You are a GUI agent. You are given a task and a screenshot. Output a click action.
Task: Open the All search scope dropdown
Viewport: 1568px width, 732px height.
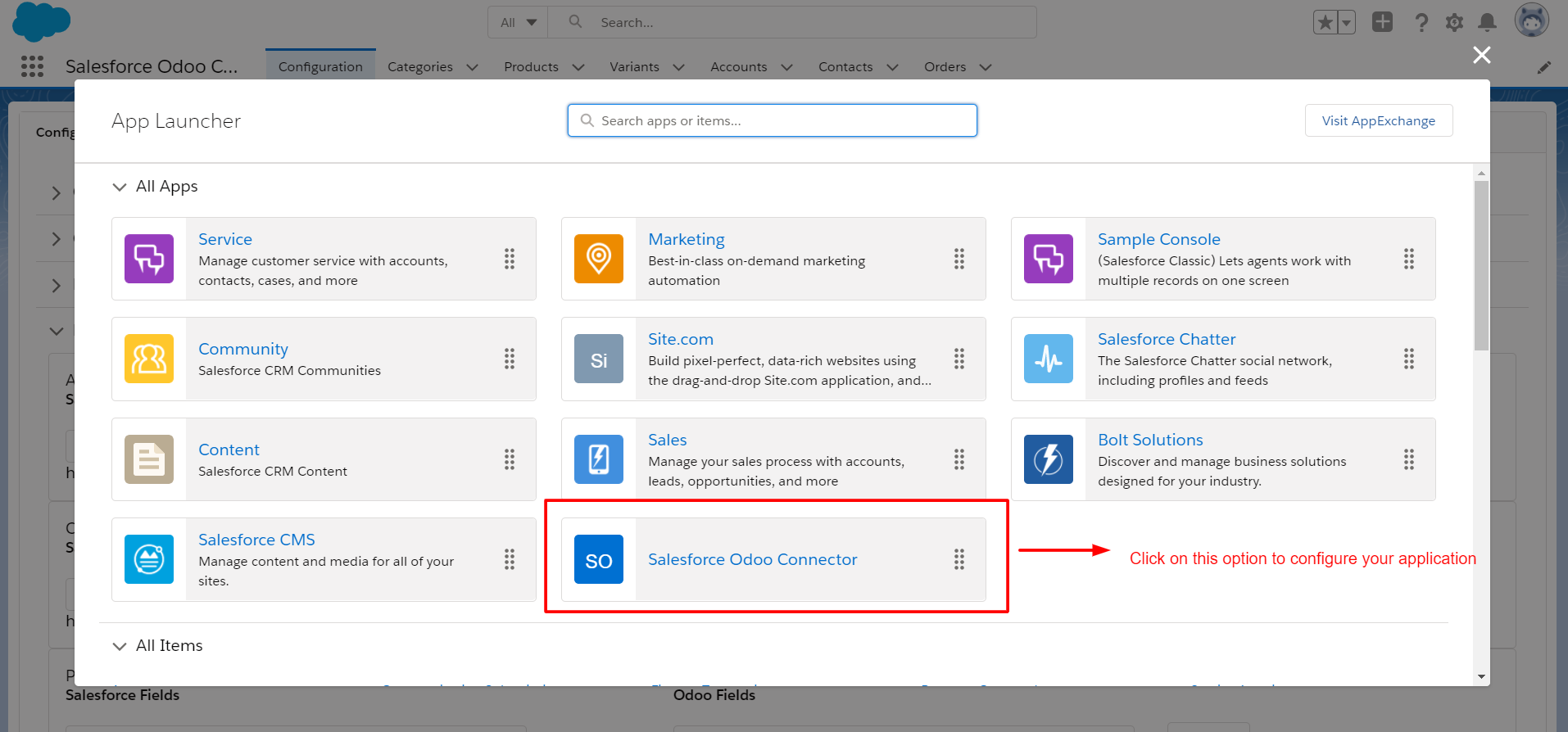519,22
